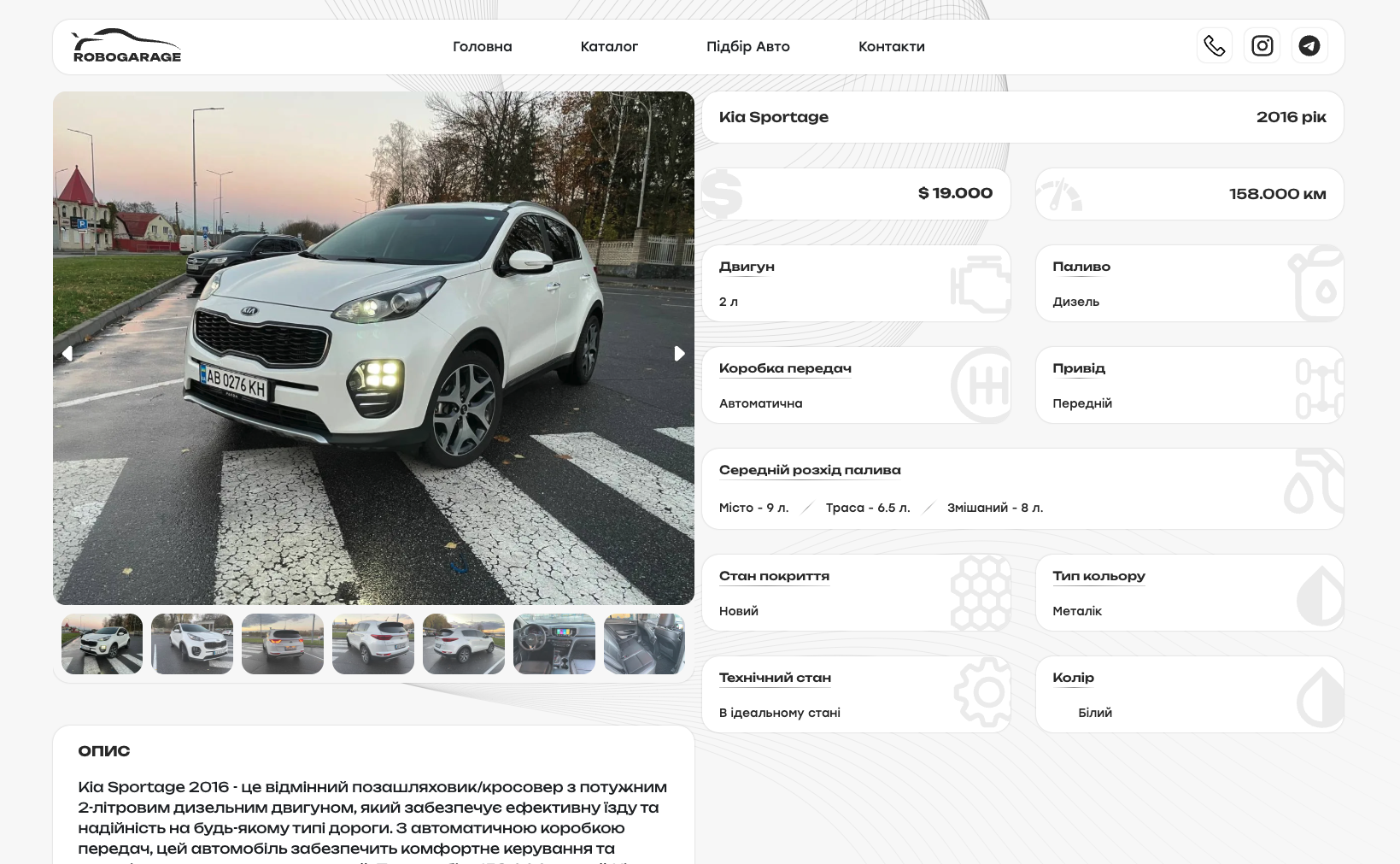The width and height of the screenshot is (1400, 864).
Task: Select the first thumbnail of the front view
Action: coord(102,644)
